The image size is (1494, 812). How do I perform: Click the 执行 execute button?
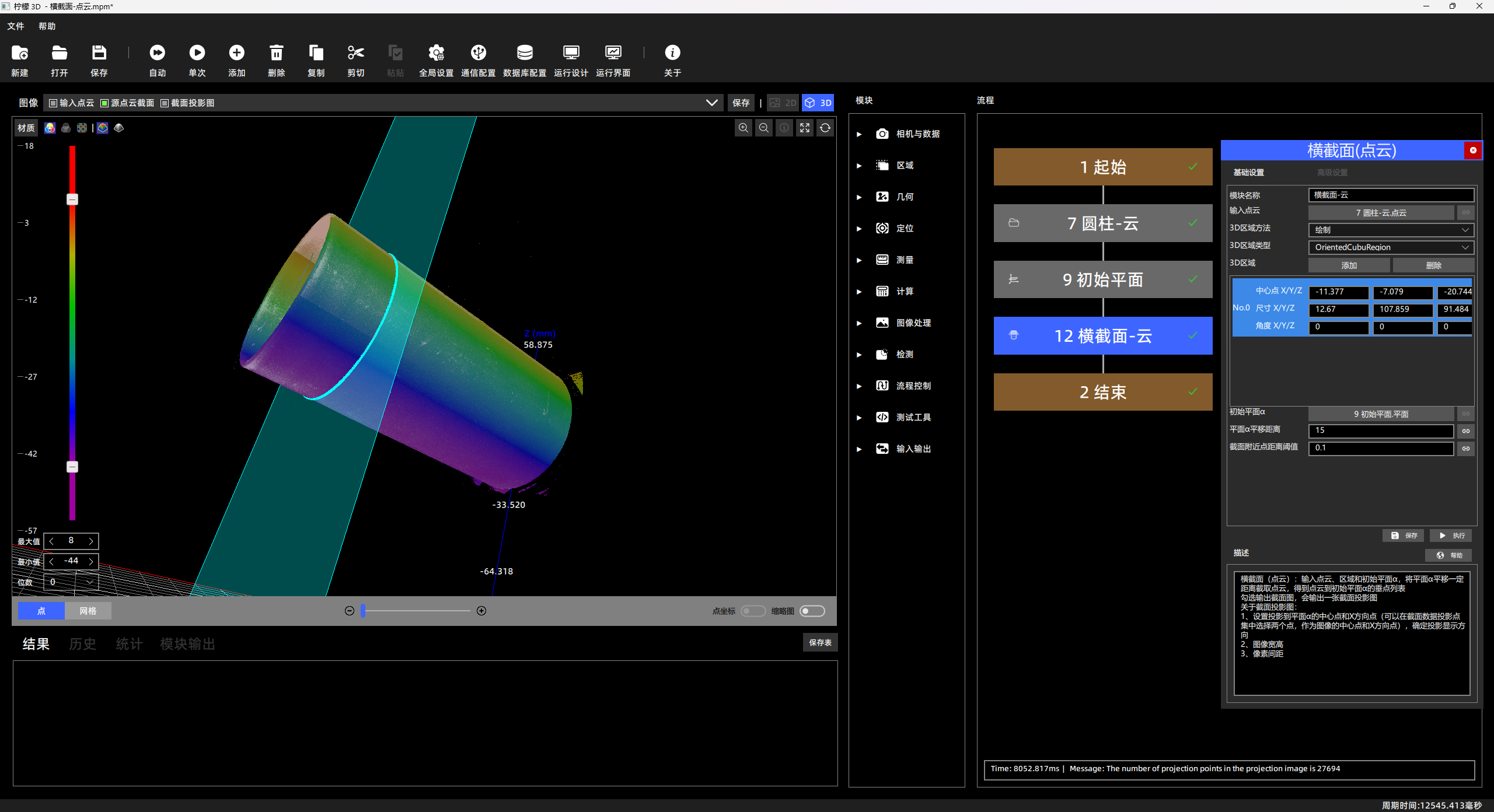click(x=1451, y=535)
